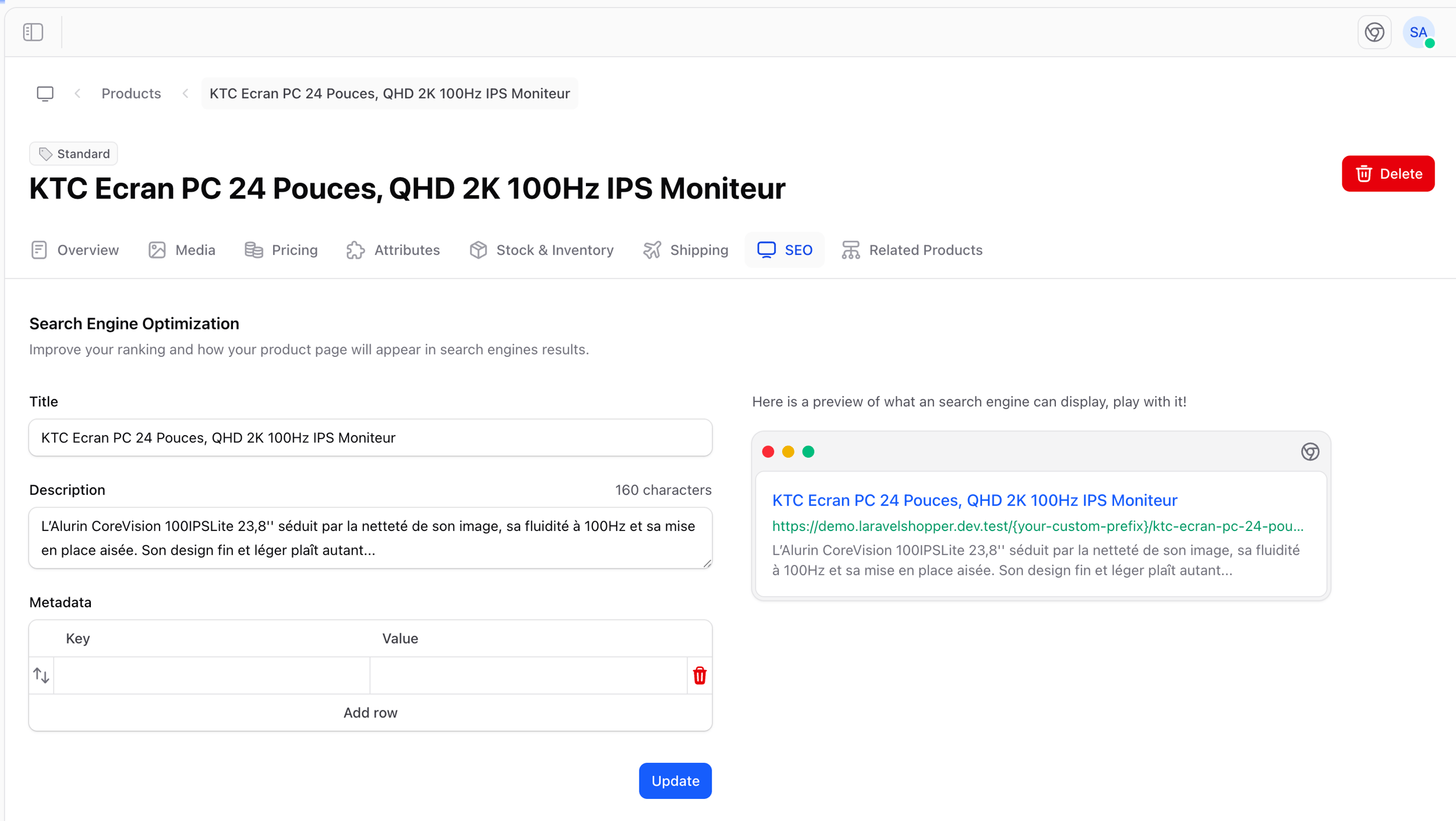1456x821 pixels.
Task: Click the Key column header
Action: (x=77, y=639)
